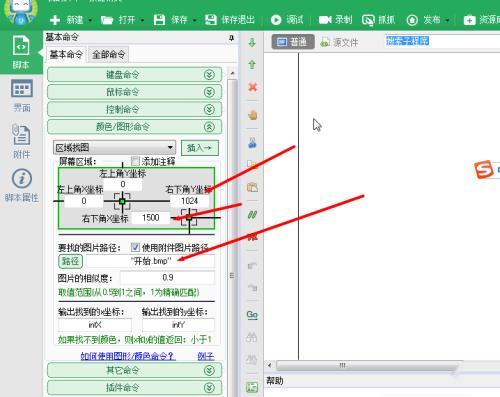Click the 路径 path button
This screenshot has width=500, height=397.
click(70, 261)
